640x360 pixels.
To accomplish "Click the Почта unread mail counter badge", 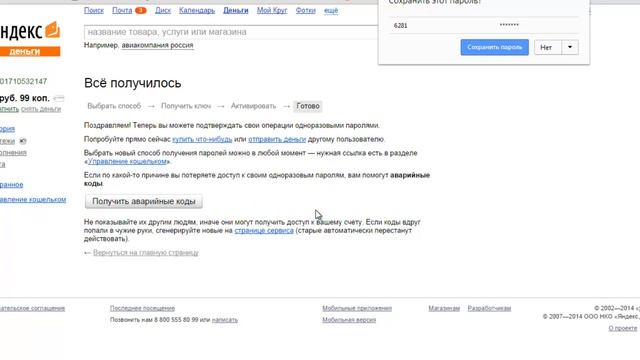I will tap(140, 11).
